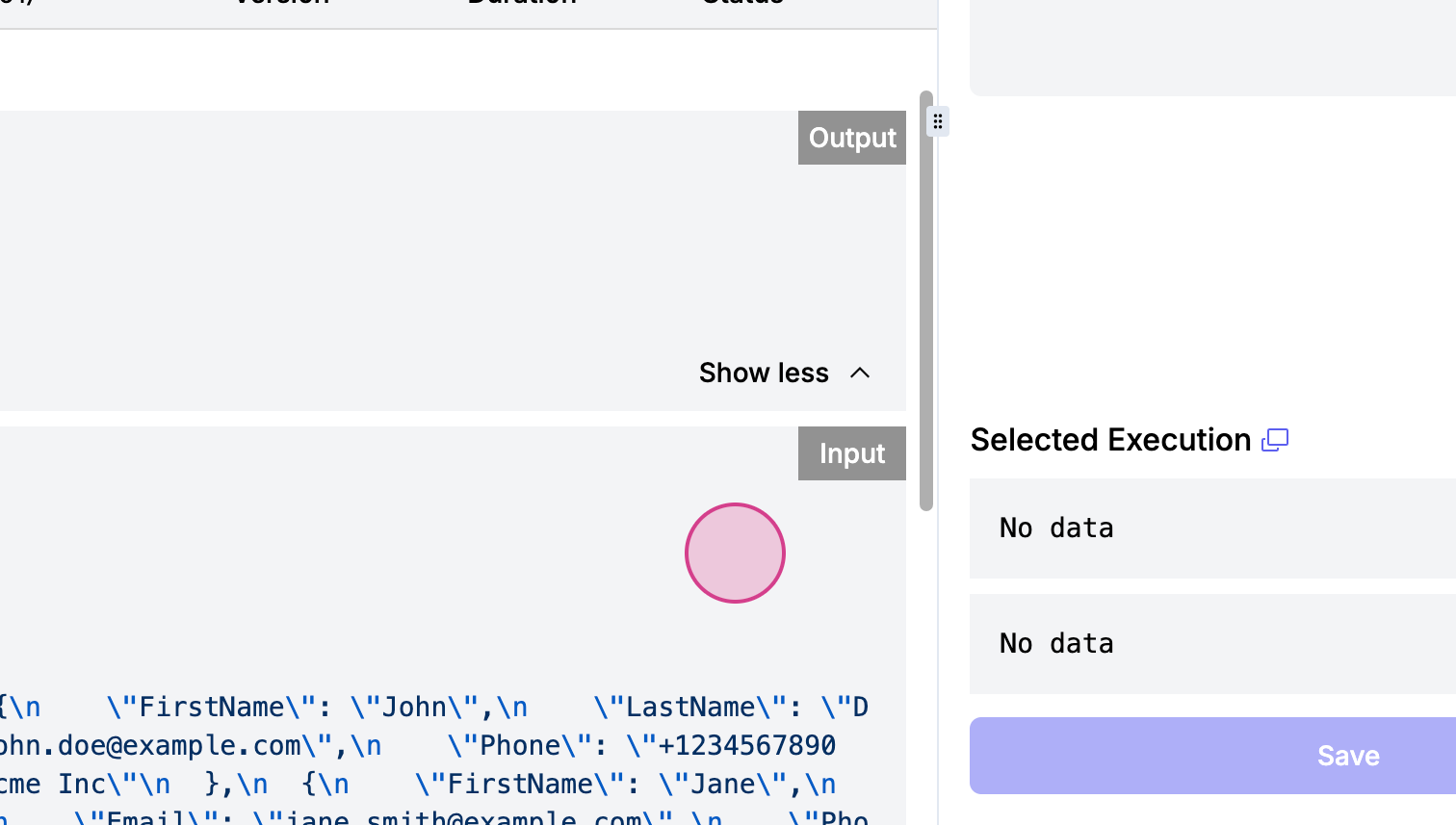Click the Version column header
Screen dimensions: 1456x825
281,3
